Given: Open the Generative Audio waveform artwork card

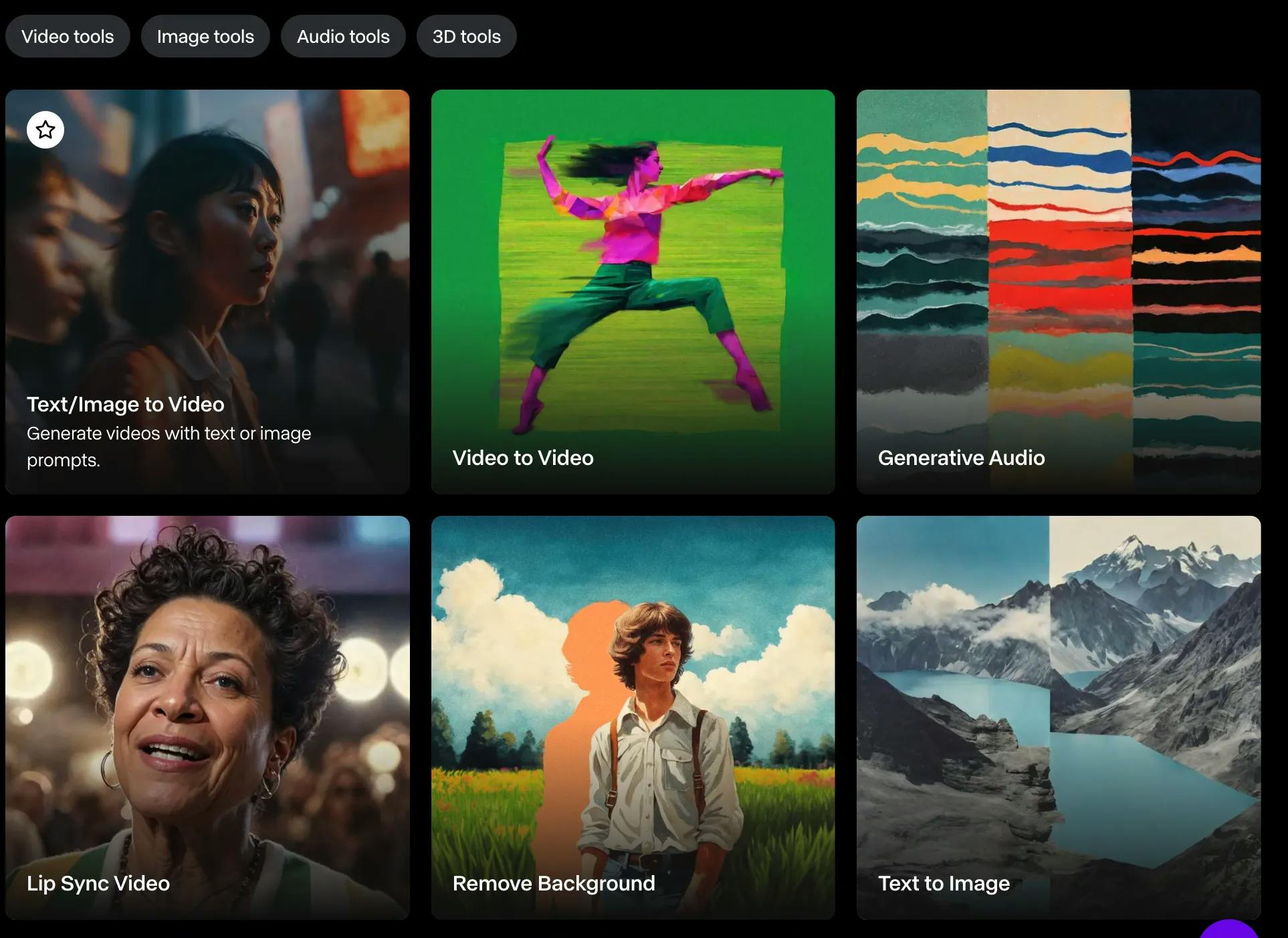Looking at the screenshot, I should (x=1058, y=268).
